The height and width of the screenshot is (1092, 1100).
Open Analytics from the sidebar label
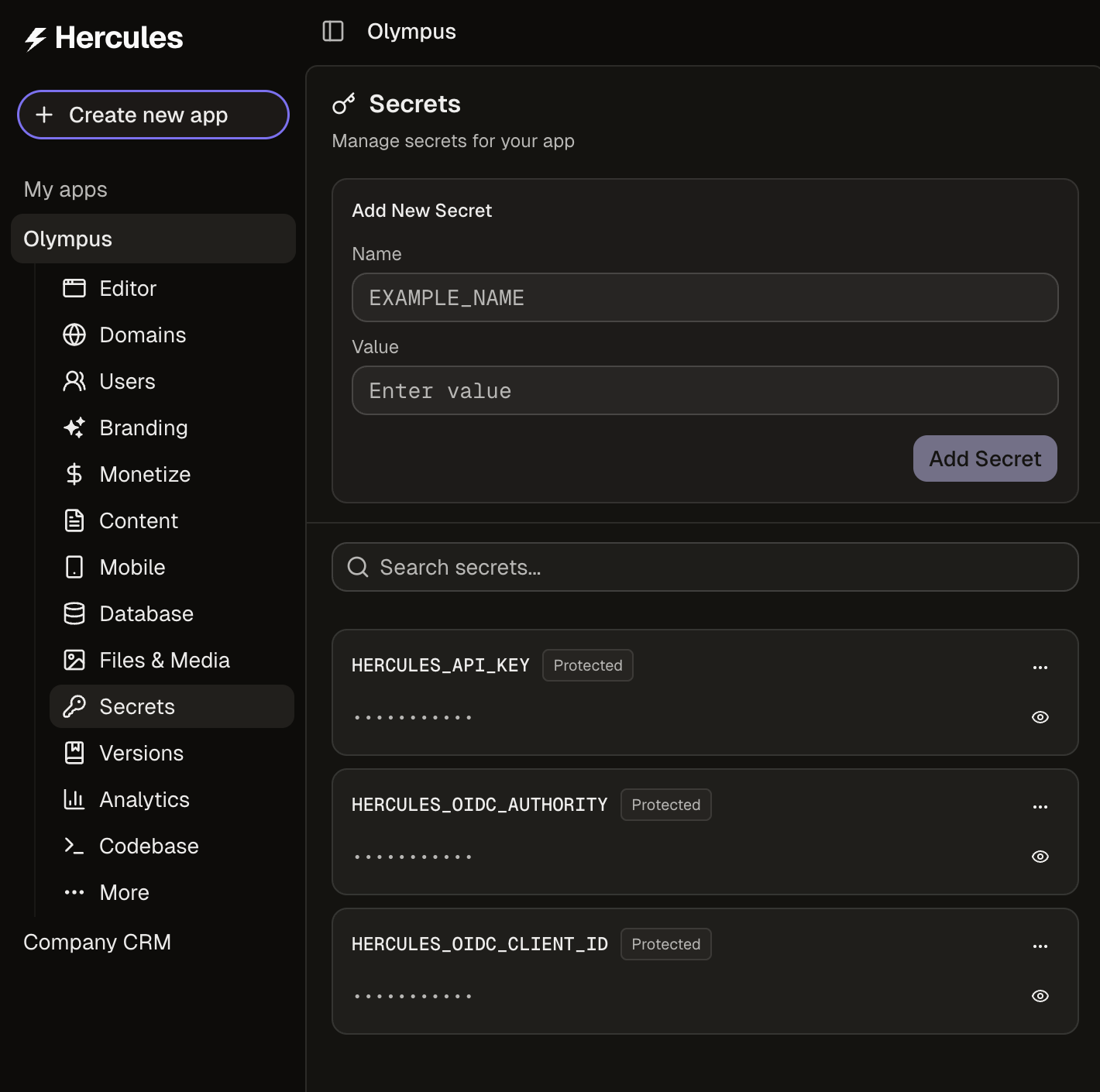click(x=145, y=799)
